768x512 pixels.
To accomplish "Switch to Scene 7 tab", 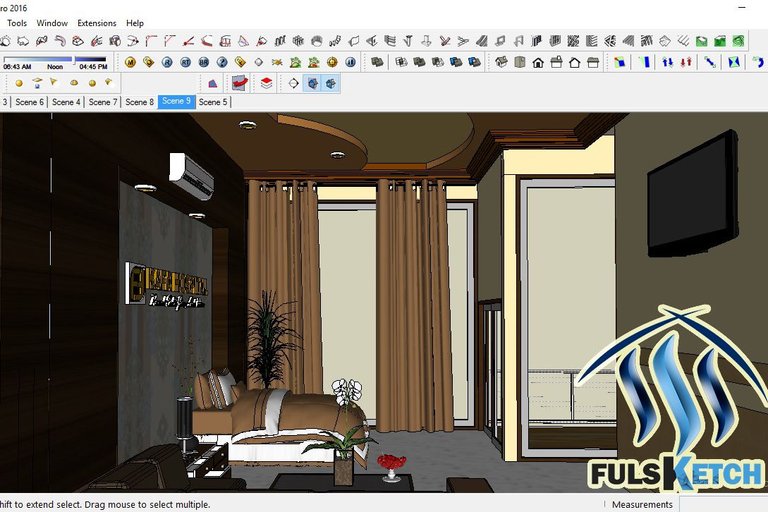I will [103, 102].
